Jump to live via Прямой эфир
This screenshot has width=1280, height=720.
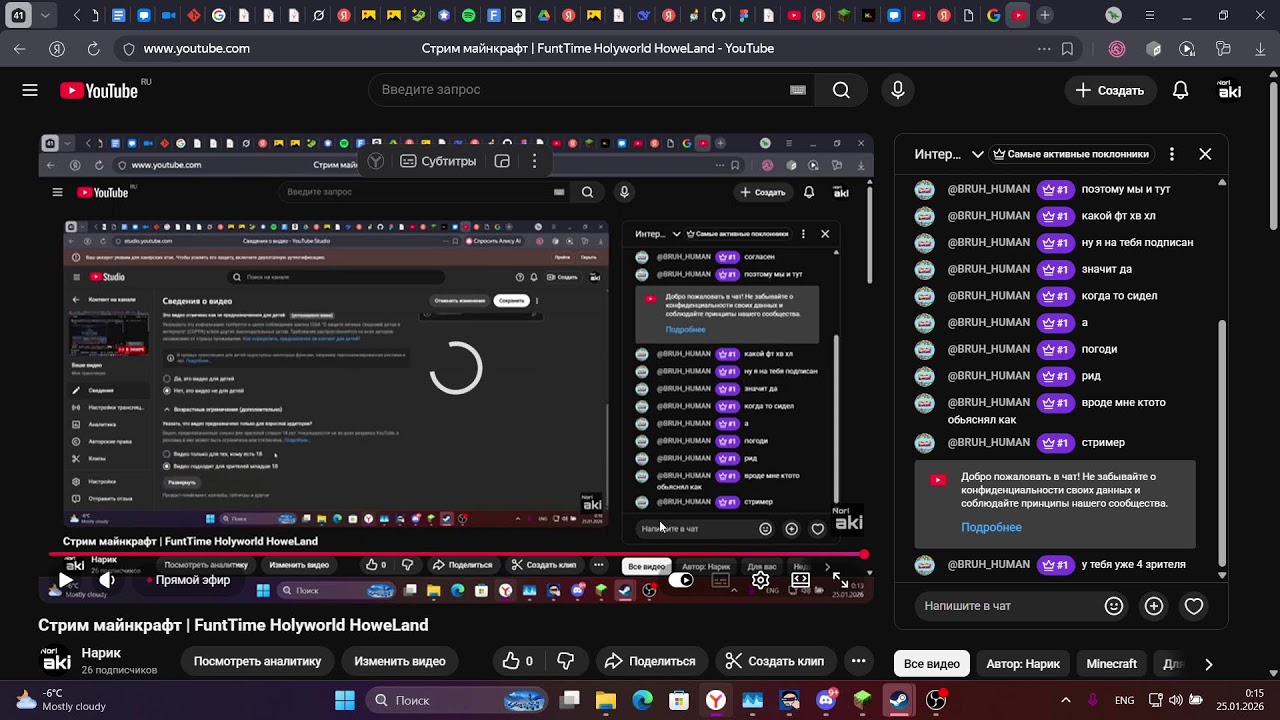188,580
